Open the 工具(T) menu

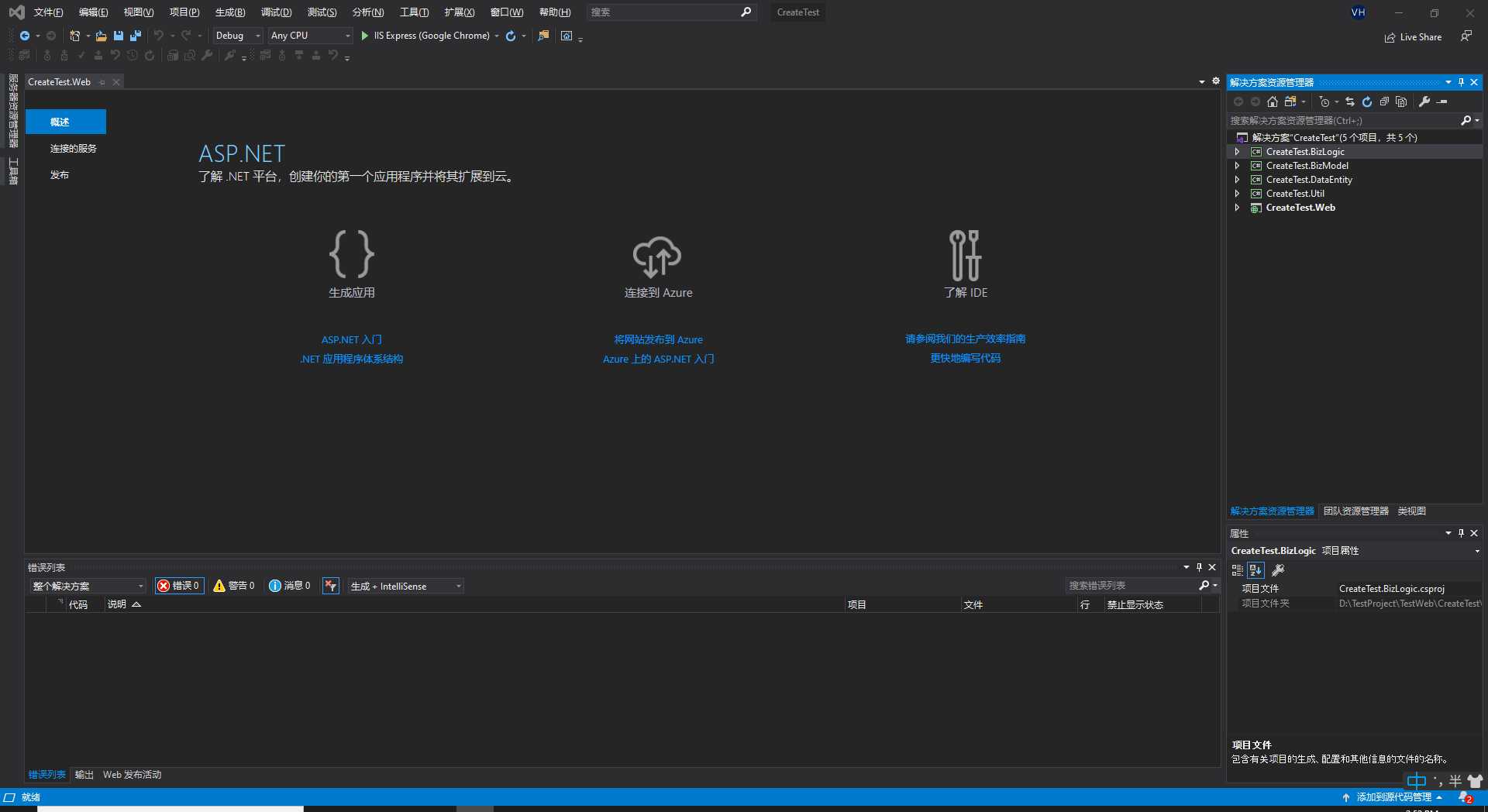coord(414,12)
